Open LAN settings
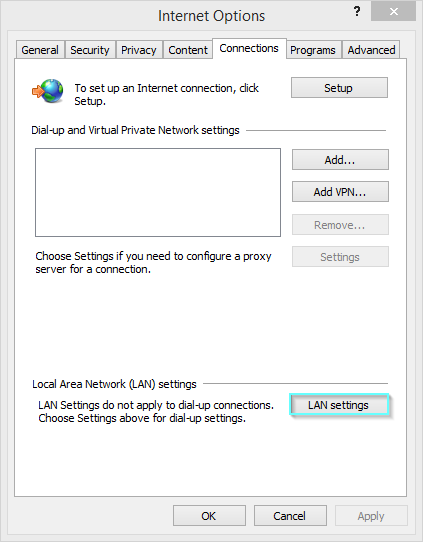423x542 pixels. (x=339, y=404)
